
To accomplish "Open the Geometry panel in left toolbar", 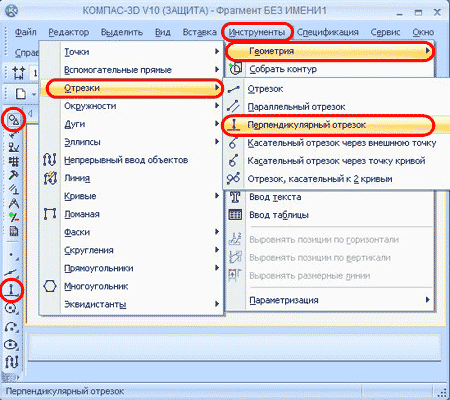I will pos(13,120).
